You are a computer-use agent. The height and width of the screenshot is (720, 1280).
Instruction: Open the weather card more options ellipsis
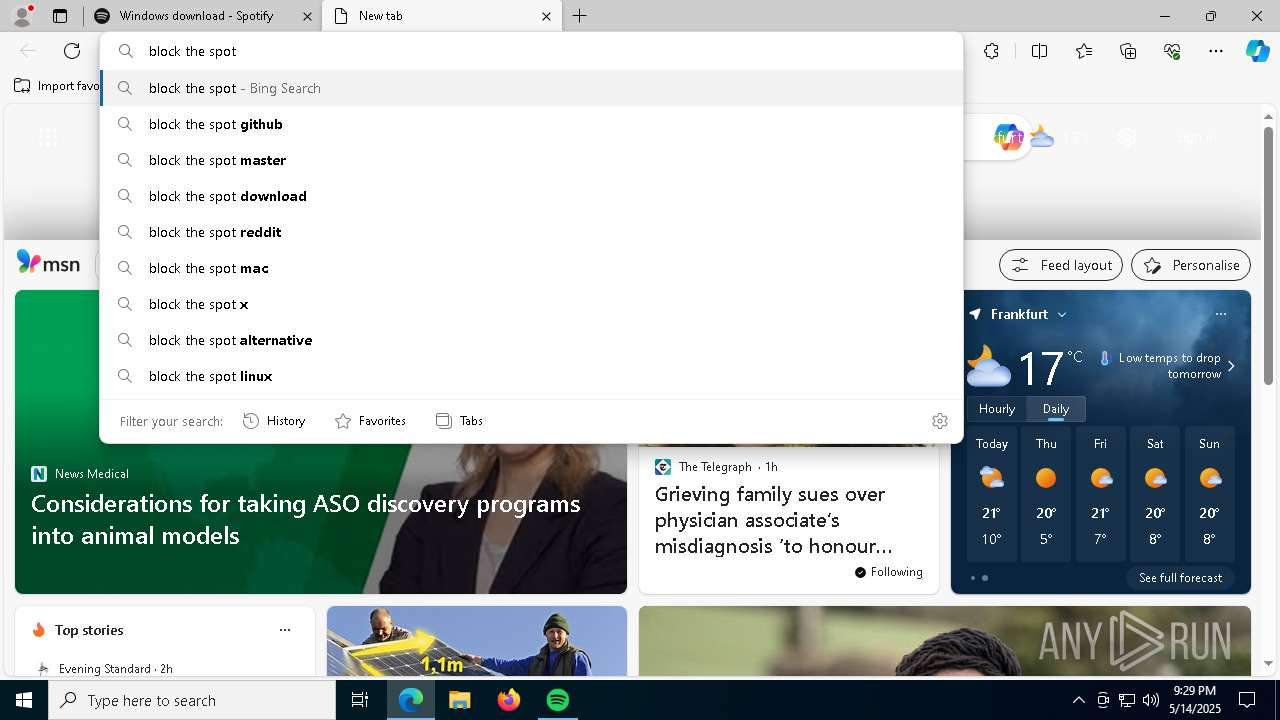pyautogui.click(x=1220, y=314)
